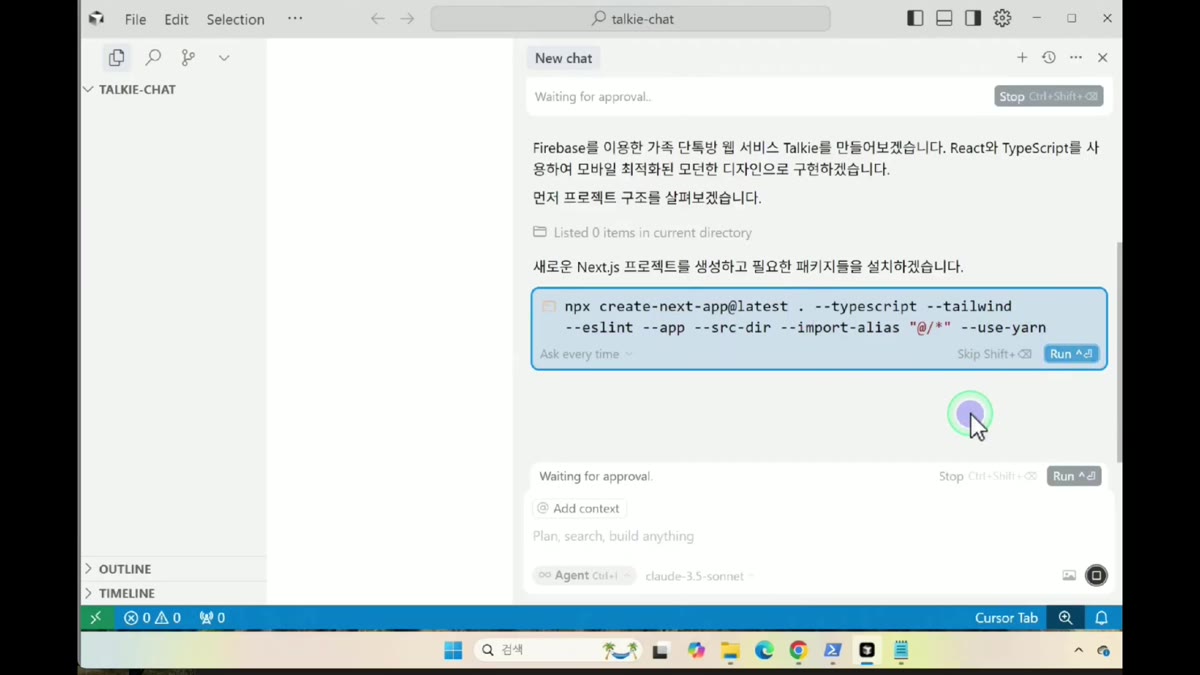Open remote window green status icon
The image size is (1200, 675).
click(x=96, y=618)
